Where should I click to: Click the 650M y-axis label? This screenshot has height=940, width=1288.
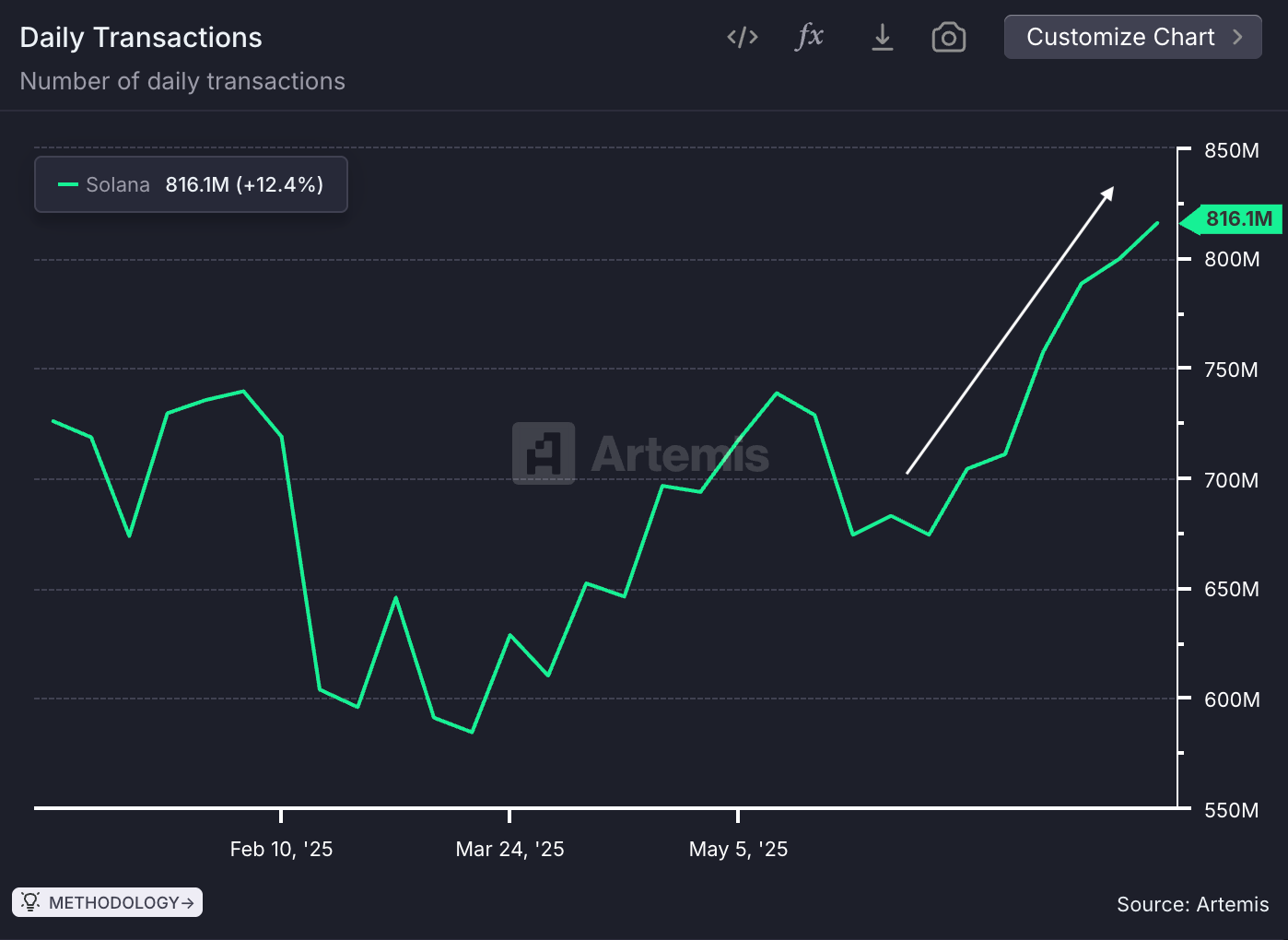tap(1232, 589)
